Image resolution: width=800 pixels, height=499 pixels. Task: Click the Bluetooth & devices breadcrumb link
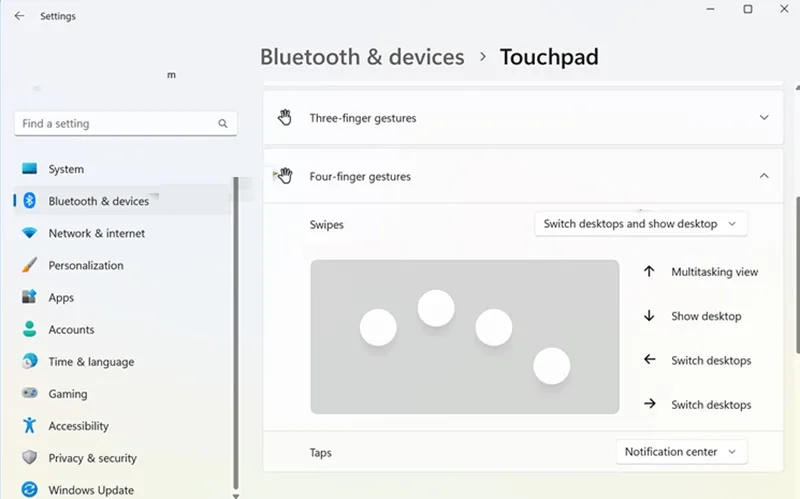(362, 57)
